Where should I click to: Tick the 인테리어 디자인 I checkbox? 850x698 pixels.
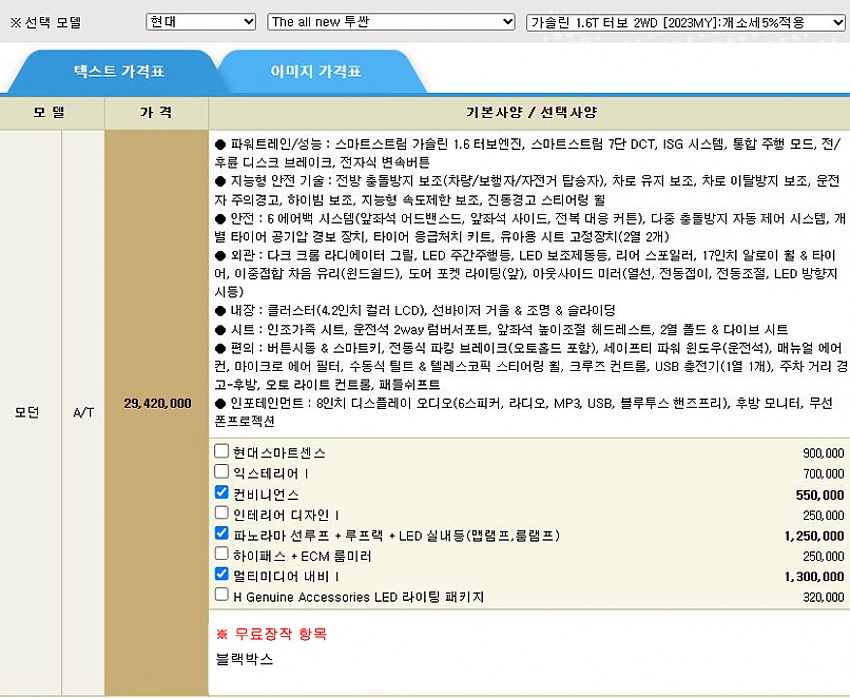tap(222, 514)
